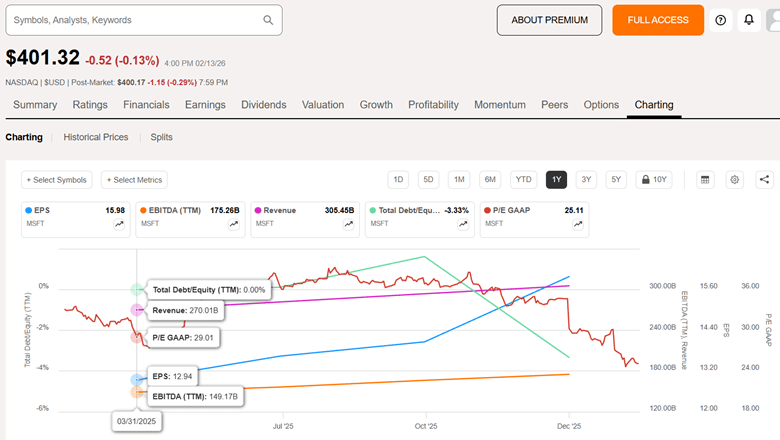Switch chart range to 6M
Viewport: 780px width, 440px height.
(490, 180)
